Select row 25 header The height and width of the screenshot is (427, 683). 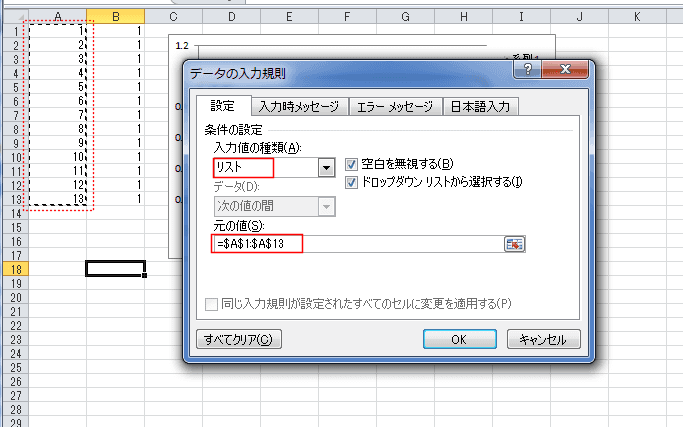[x=16, y=367]
